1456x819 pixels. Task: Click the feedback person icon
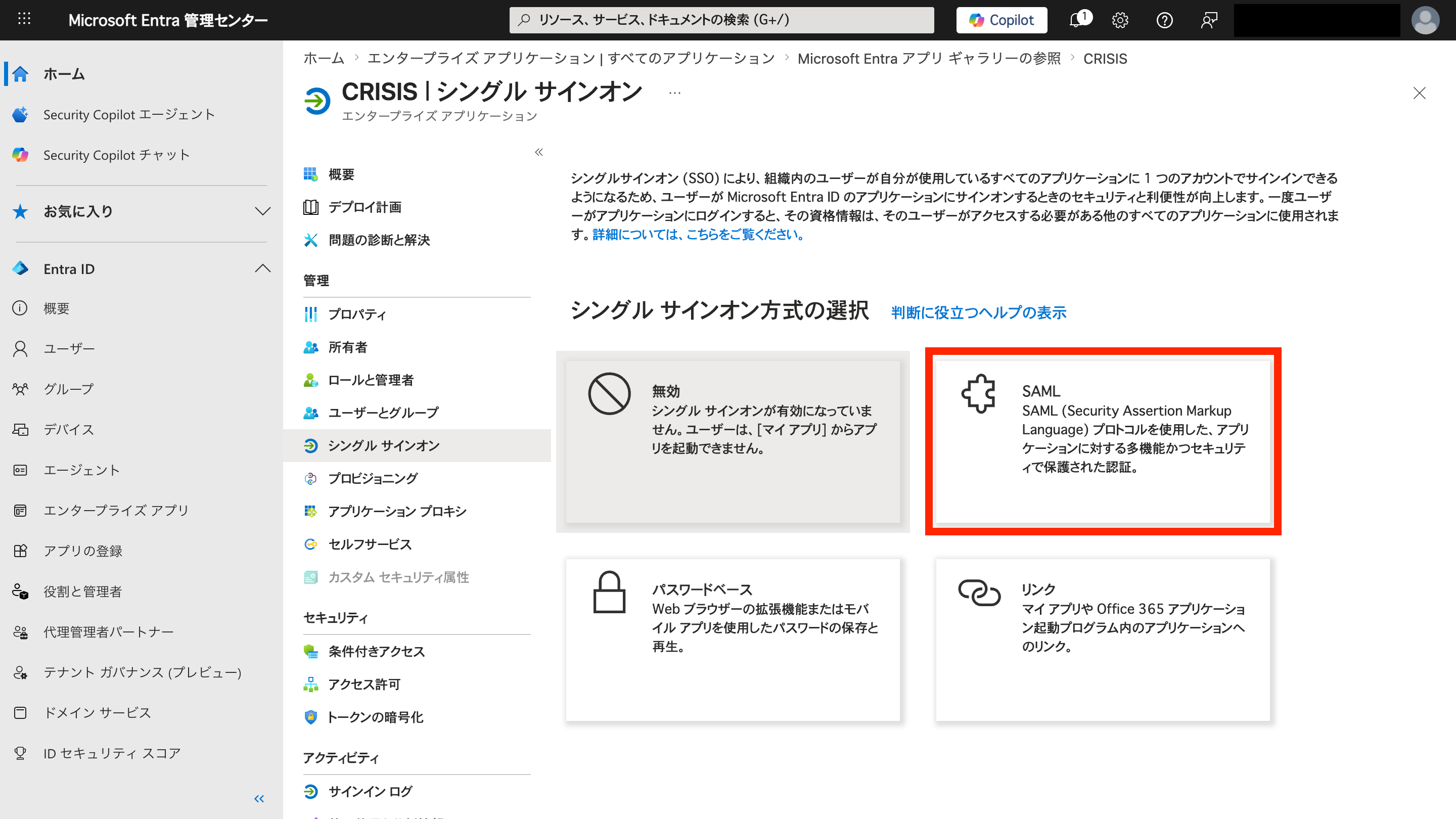pos(1208,20)
